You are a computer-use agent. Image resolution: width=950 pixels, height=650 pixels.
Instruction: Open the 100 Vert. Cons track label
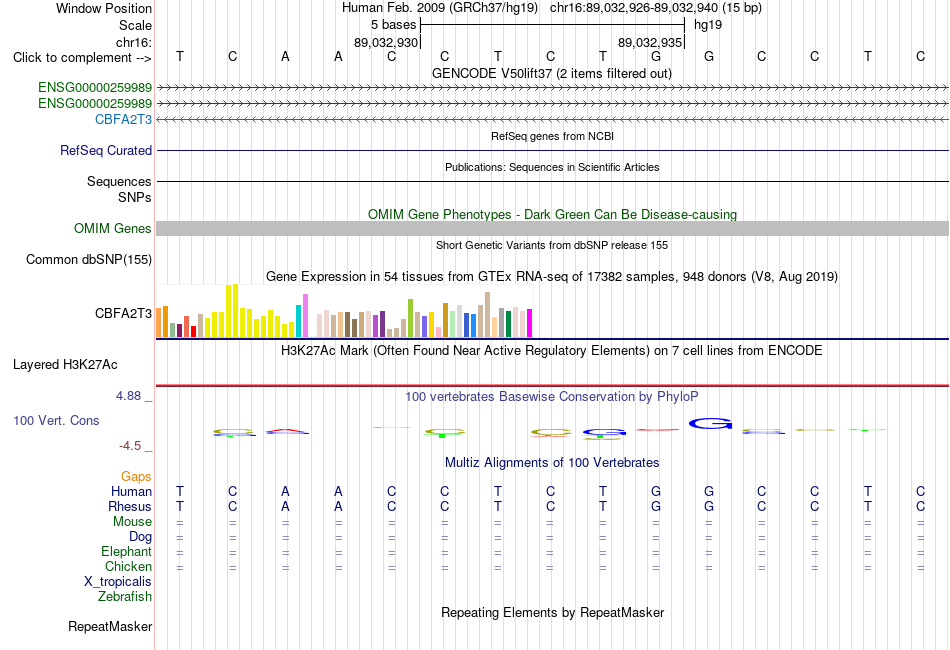tap(56, 420)
